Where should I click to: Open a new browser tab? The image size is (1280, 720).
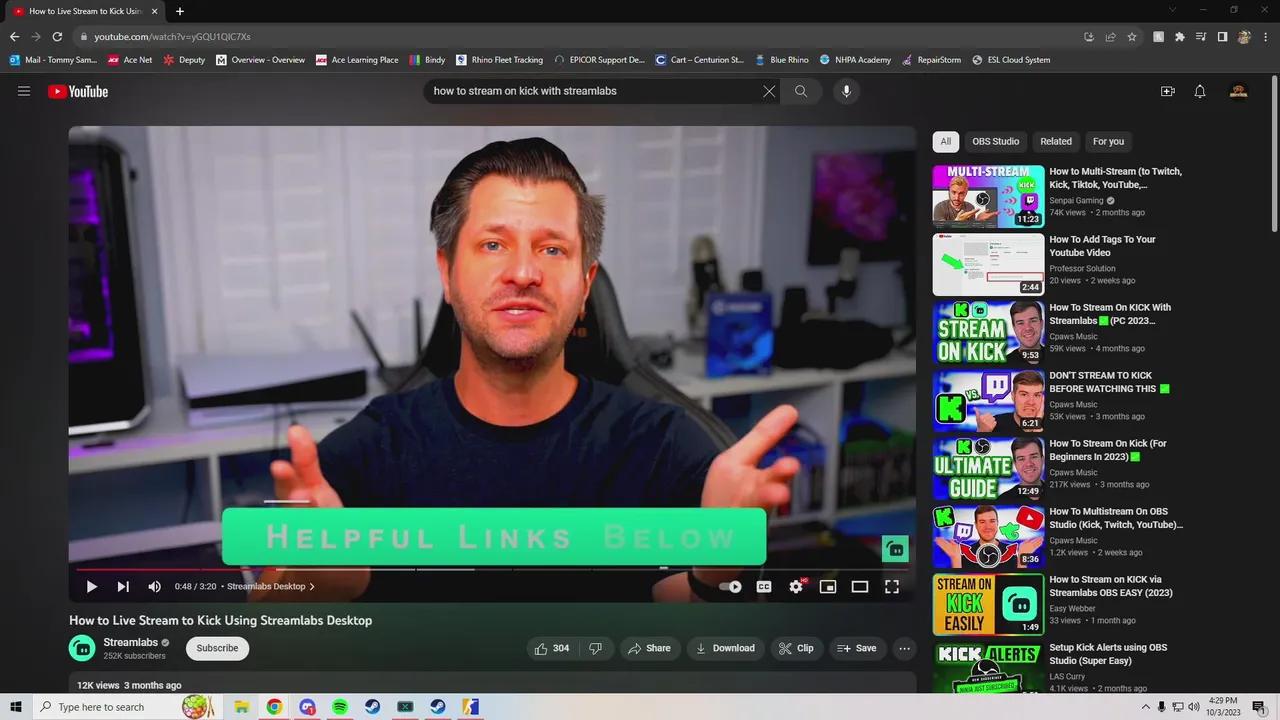[x=180, y=11]
